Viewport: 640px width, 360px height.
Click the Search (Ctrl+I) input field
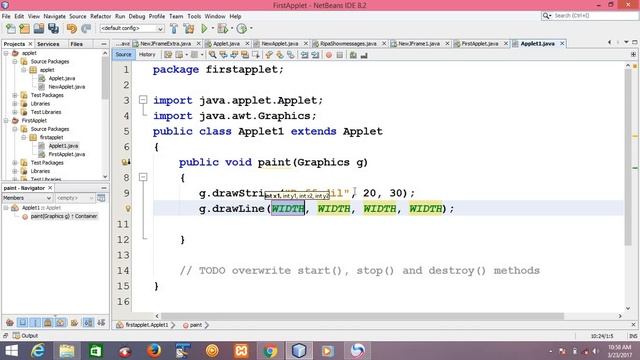(x=595, y=16)
